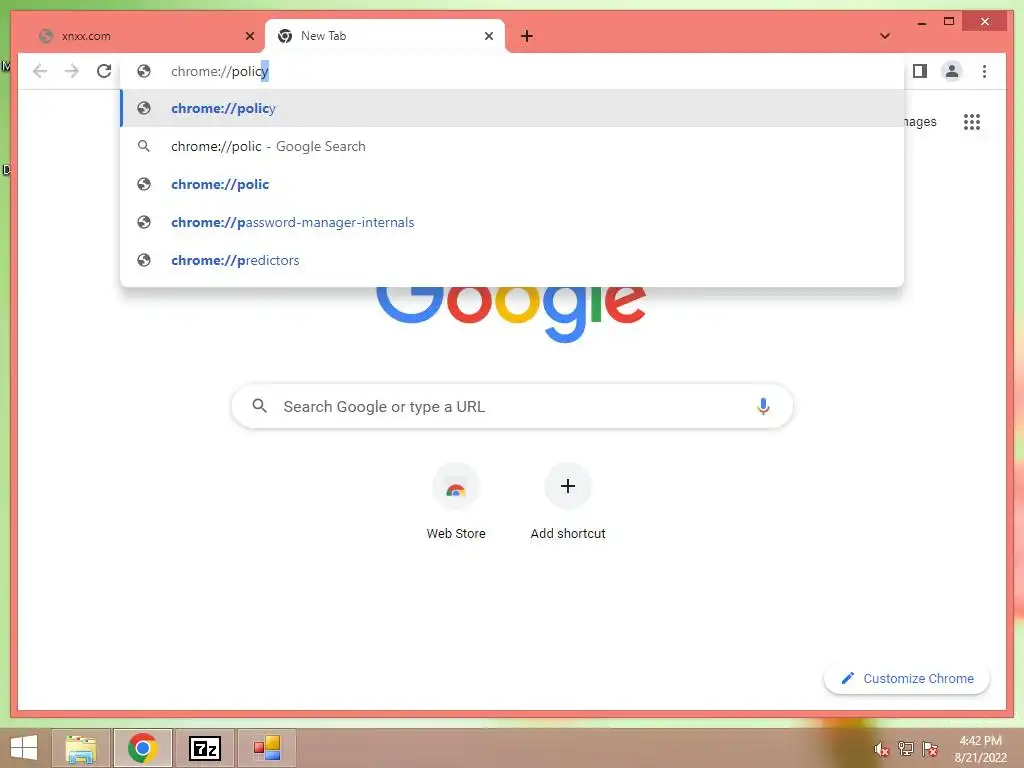
Task: Click the Add shortcut plus icon
Action: pos(568,486)
